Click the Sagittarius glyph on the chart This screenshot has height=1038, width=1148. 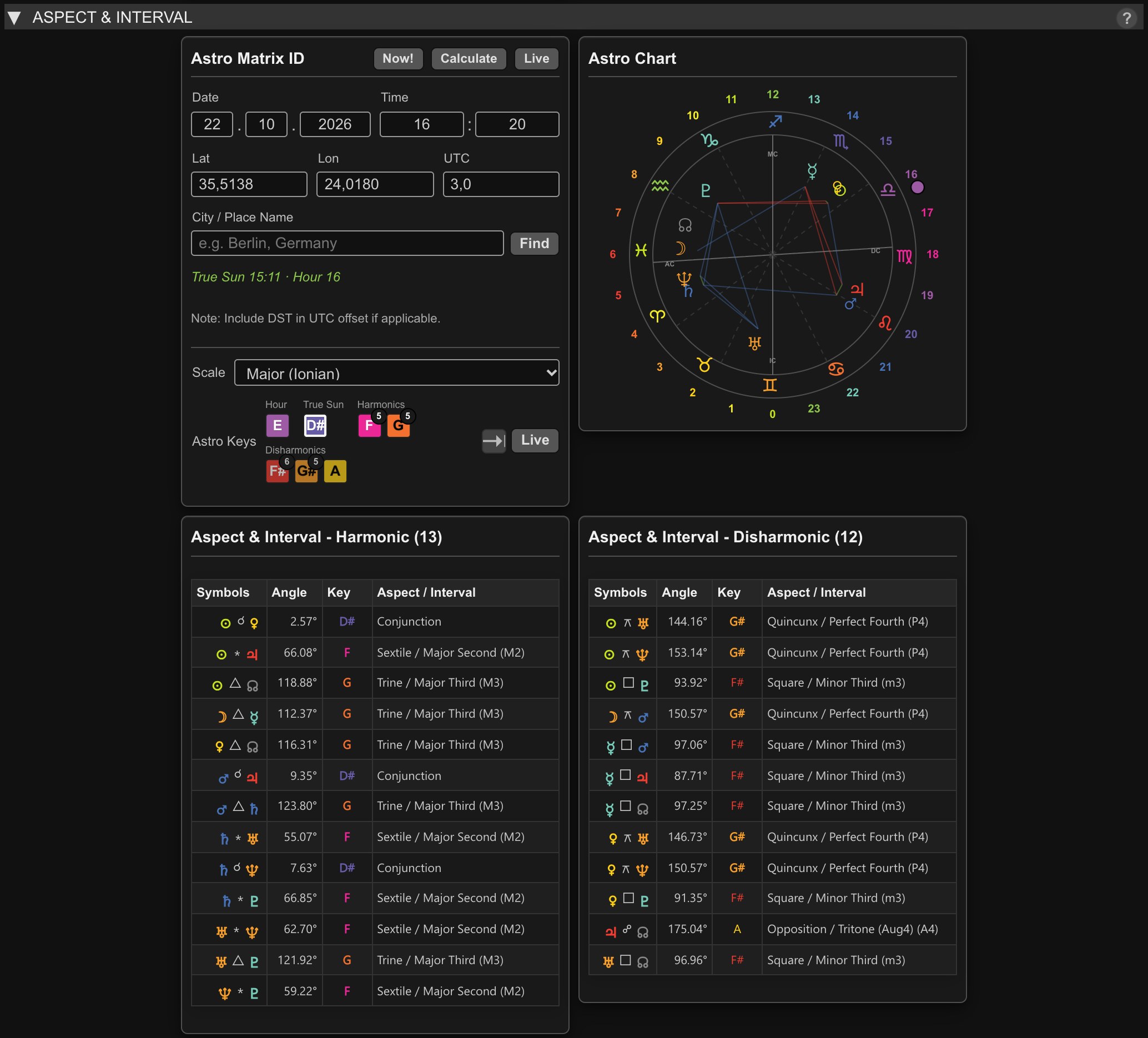[x=775, y=121]
